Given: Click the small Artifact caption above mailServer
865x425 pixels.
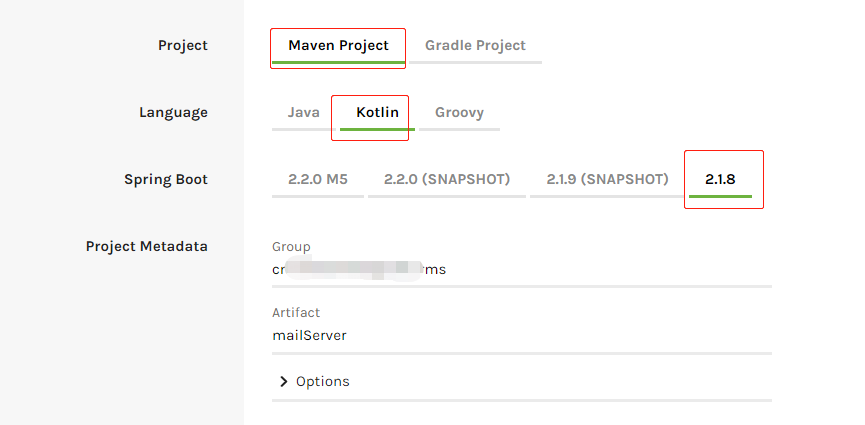Looking at the screenshot, I should (296, 313).
